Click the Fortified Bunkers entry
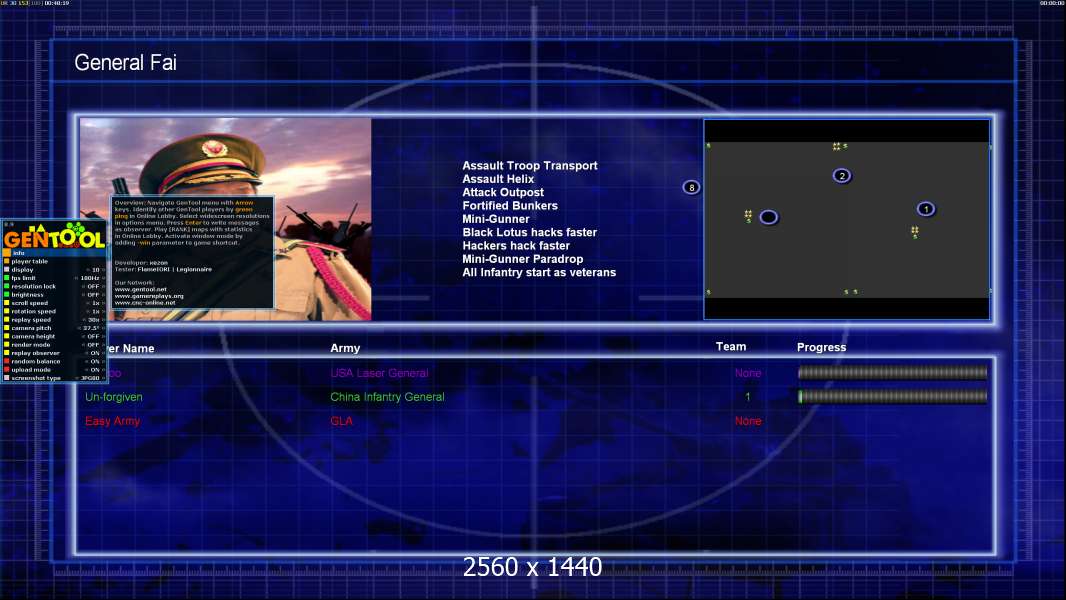This screenshot has height=600, width=1066. tap(510, 206)
